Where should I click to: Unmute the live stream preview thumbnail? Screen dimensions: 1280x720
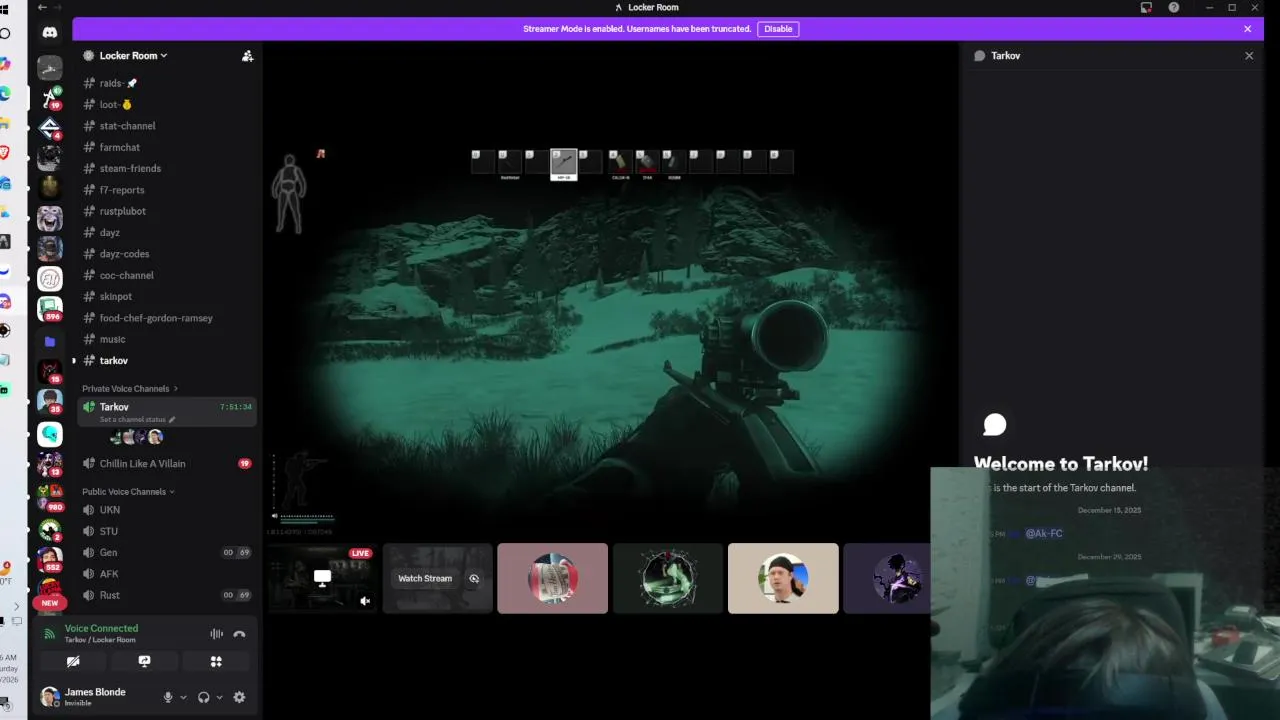[365, 601]
